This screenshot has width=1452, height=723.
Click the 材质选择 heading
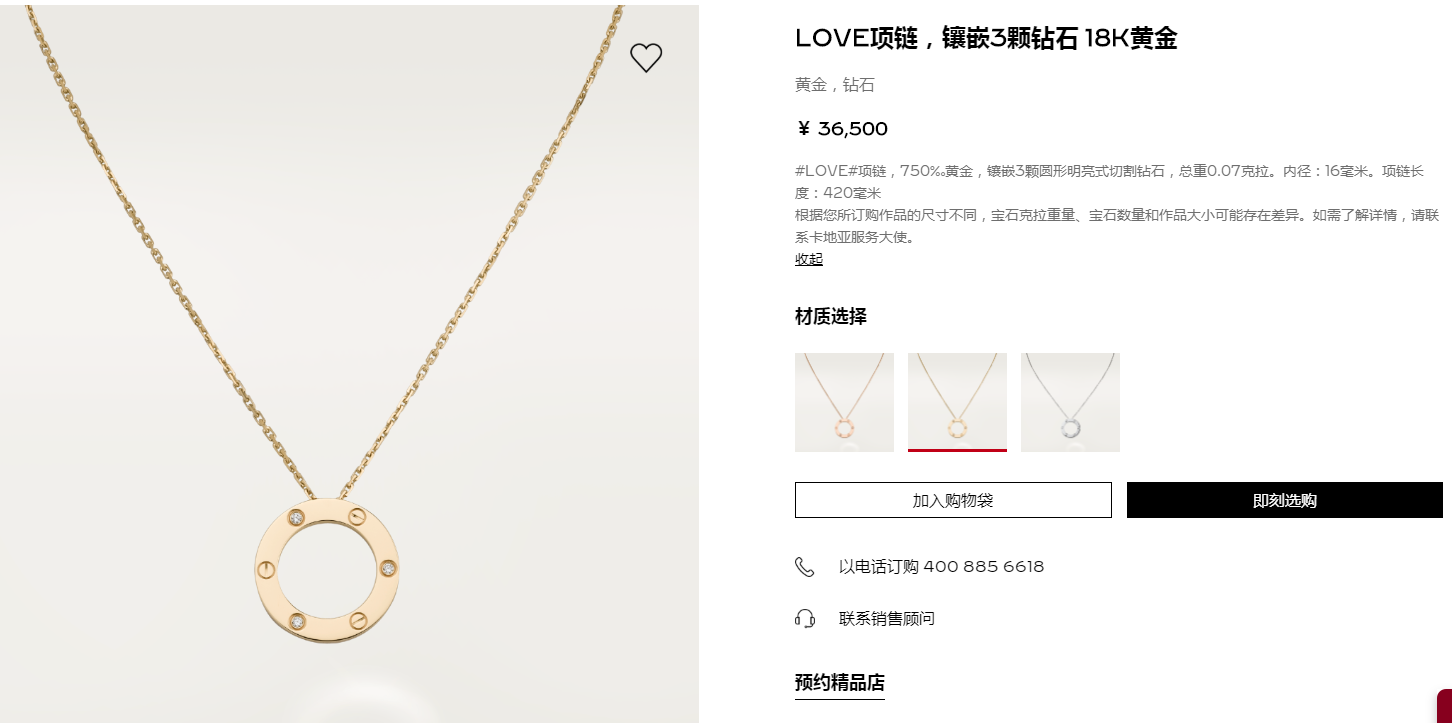coord(831,317)
